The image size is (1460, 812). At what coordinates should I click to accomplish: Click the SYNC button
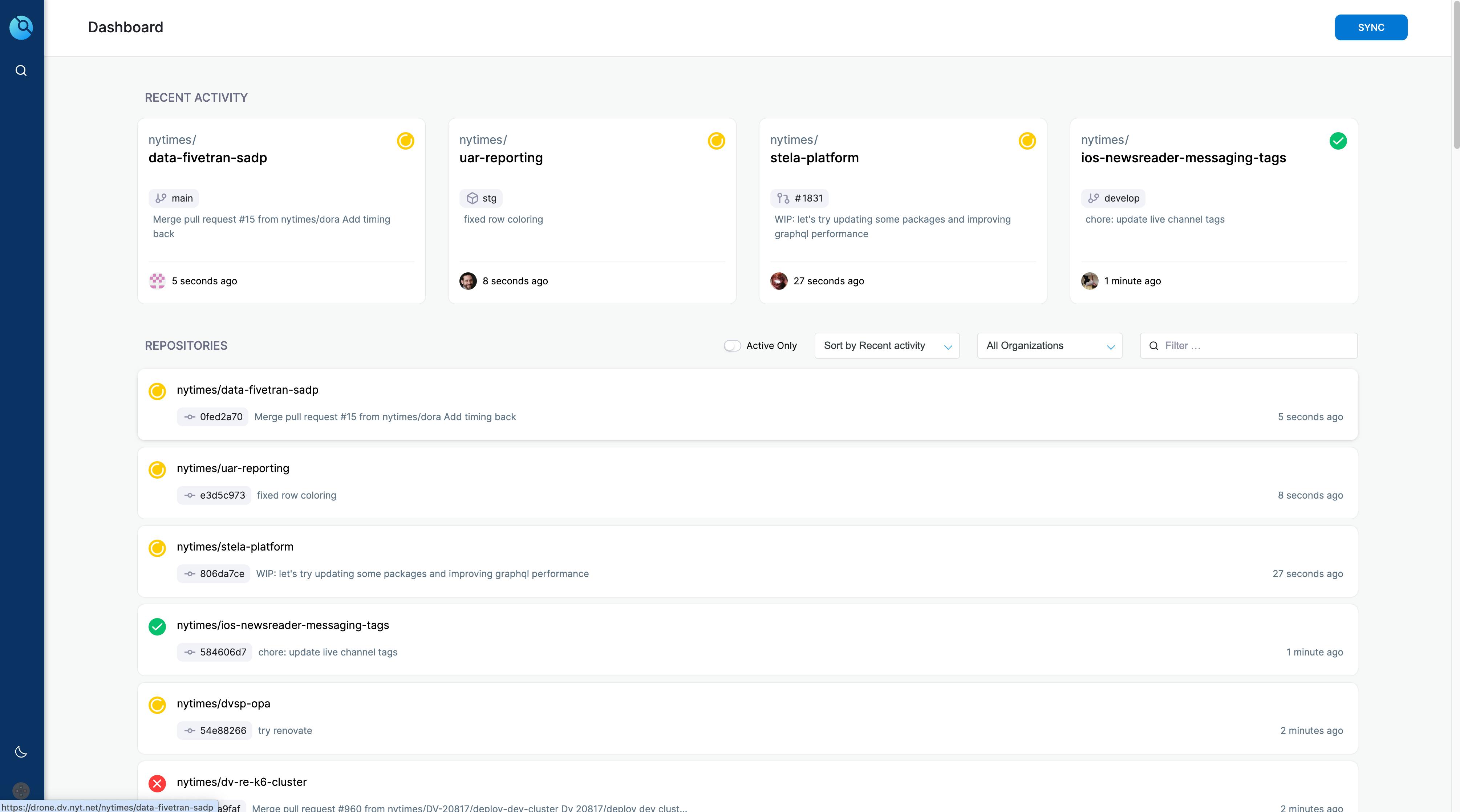(x=1371, y=27)
